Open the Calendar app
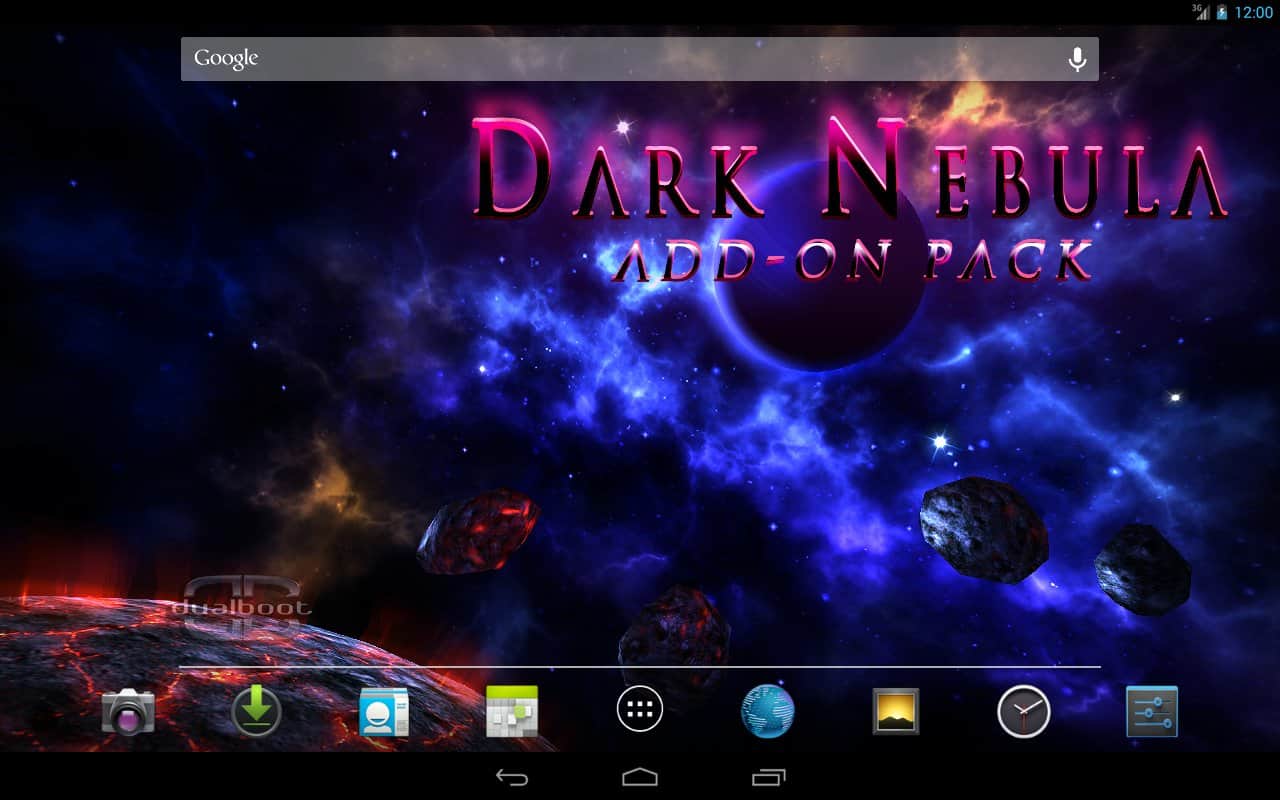The height and width of the screenshot is (800, 1280). coord(512,712)
